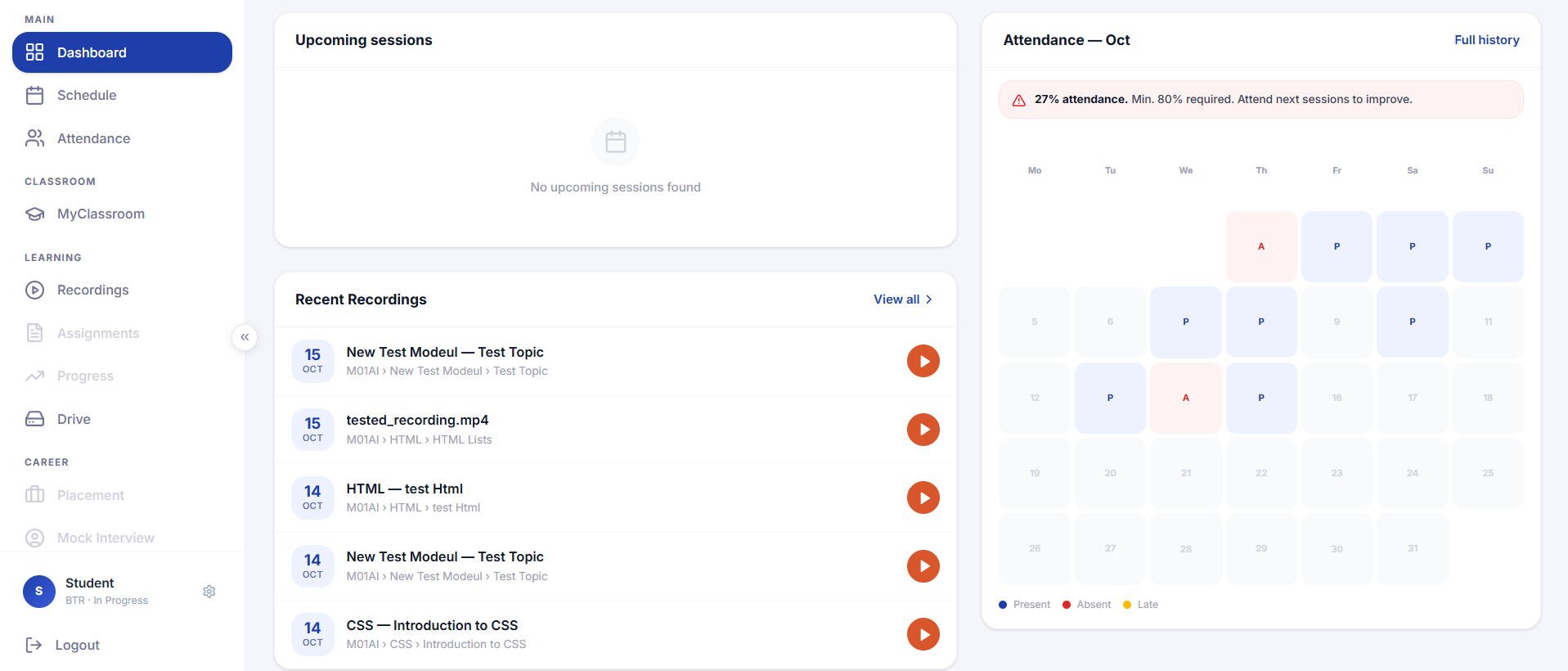Select the third-row Tuesday present cell
The width and height of the screenshot is (1568, 671).
(1110, 398)
